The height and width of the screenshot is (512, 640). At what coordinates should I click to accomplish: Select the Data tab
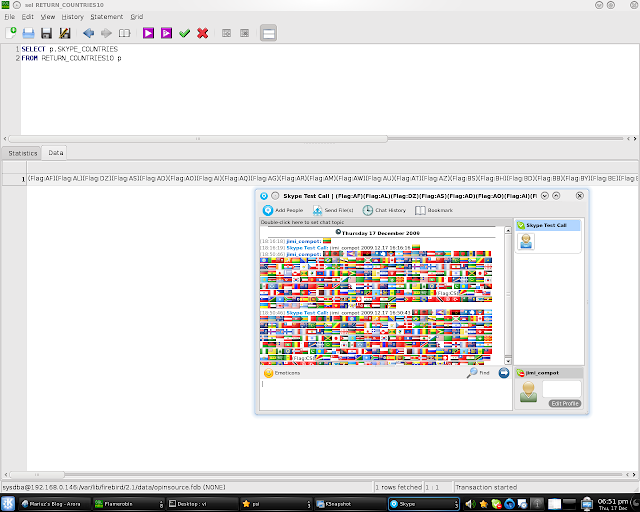[56, 153]
